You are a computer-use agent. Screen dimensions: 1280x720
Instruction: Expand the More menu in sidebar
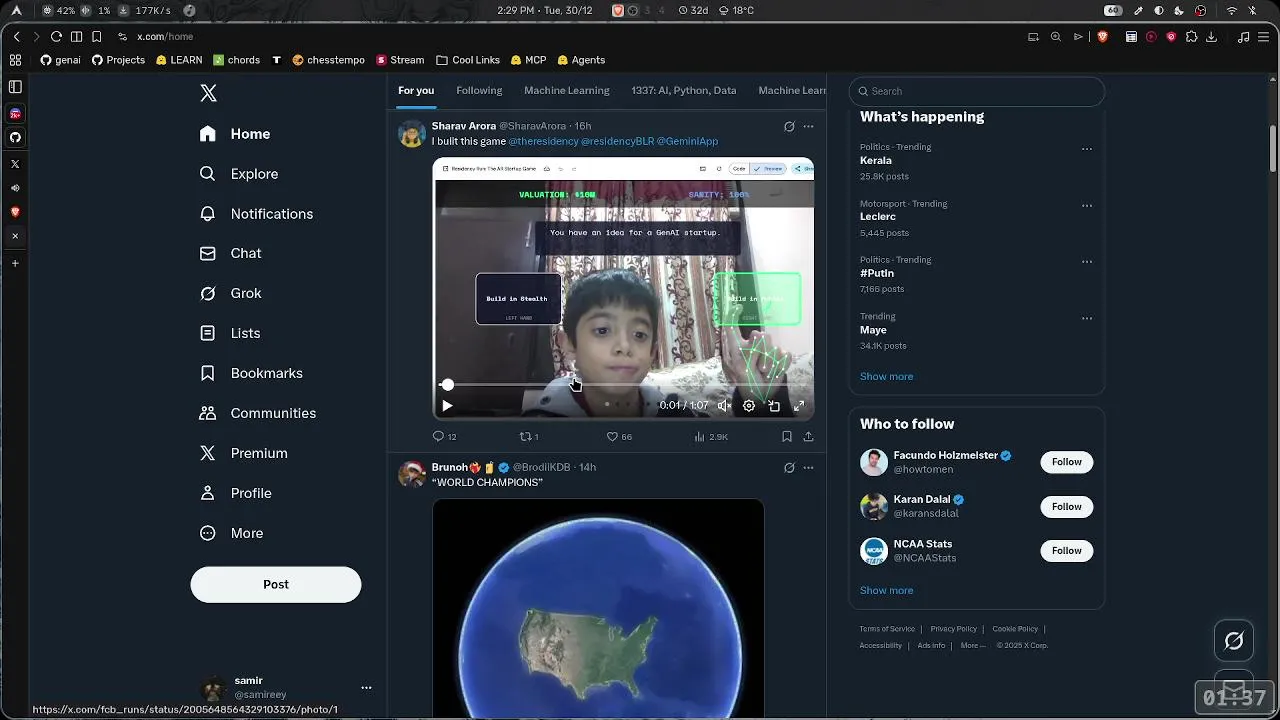[232, 533]
